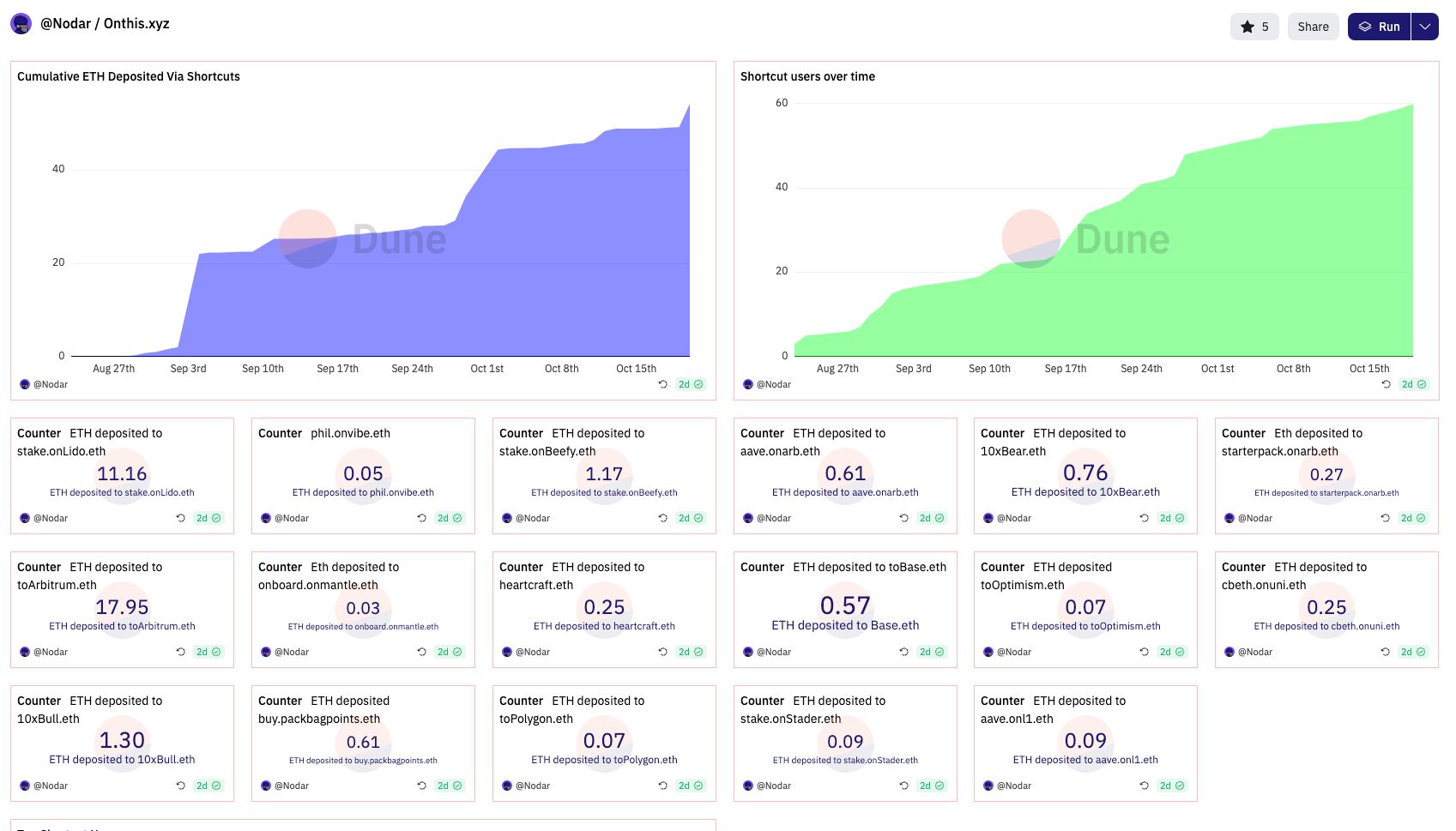Click the 1.17 counter value
Viewport: 1456px width, 831px height.
pos(604,473)
